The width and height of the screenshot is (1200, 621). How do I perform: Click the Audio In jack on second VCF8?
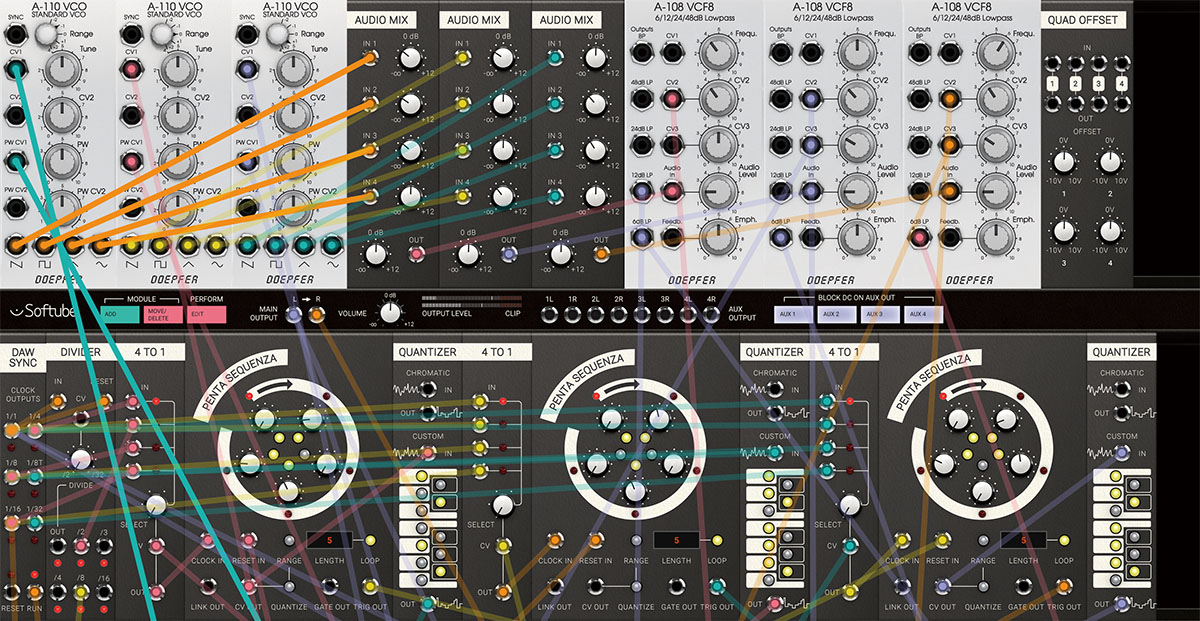point(809,191)
